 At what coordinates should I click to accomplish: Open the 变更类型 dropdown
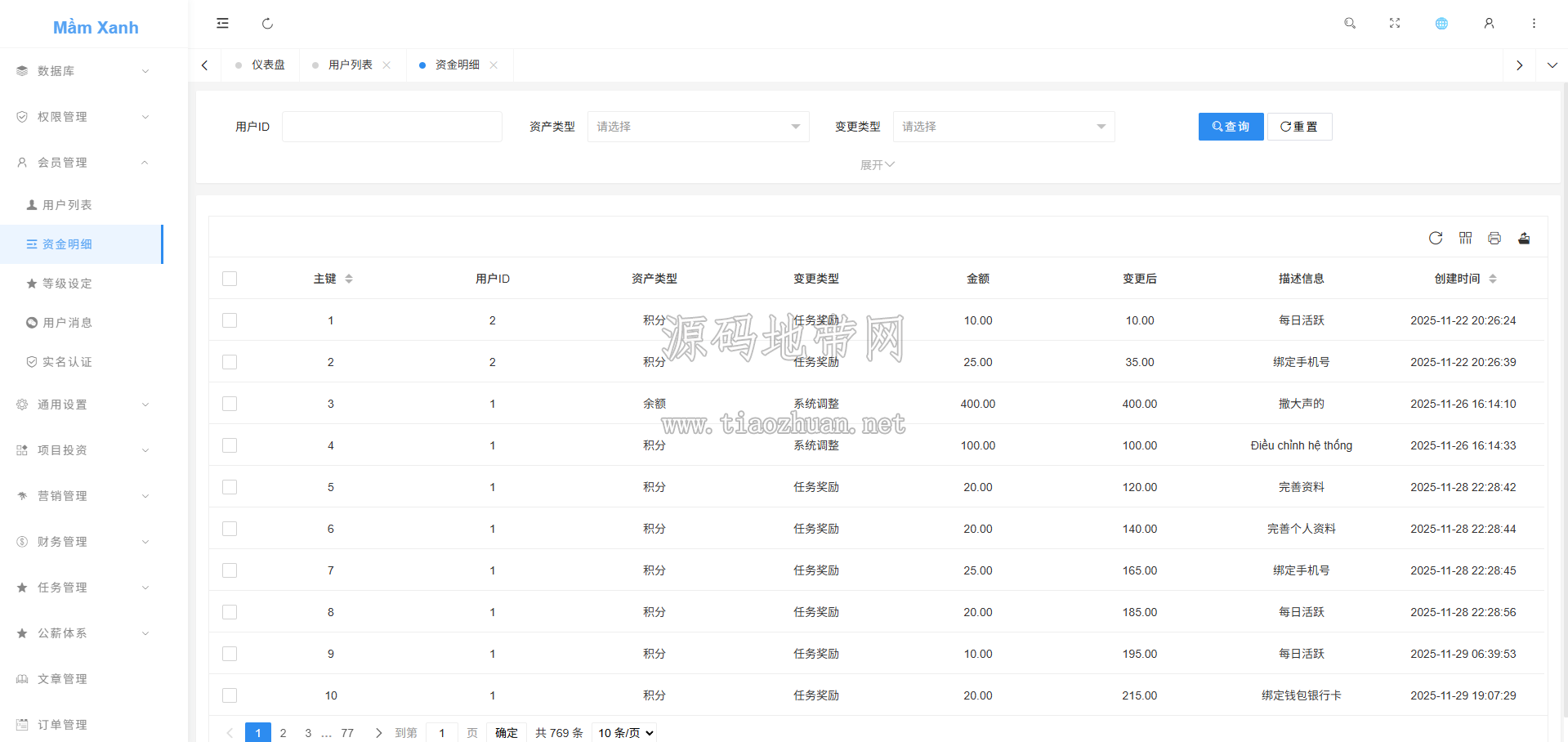(x=1004, y=127)
